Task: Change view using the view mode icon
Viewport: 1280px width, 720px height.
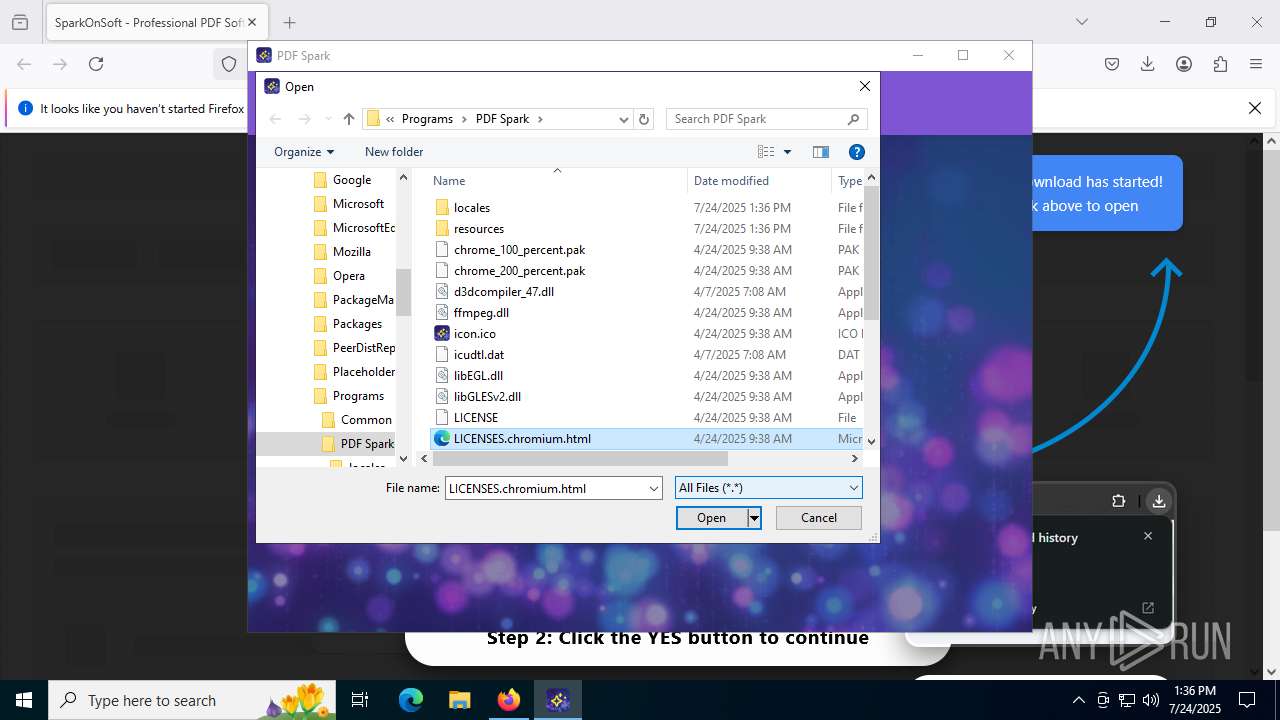Action: coord(766,152)
